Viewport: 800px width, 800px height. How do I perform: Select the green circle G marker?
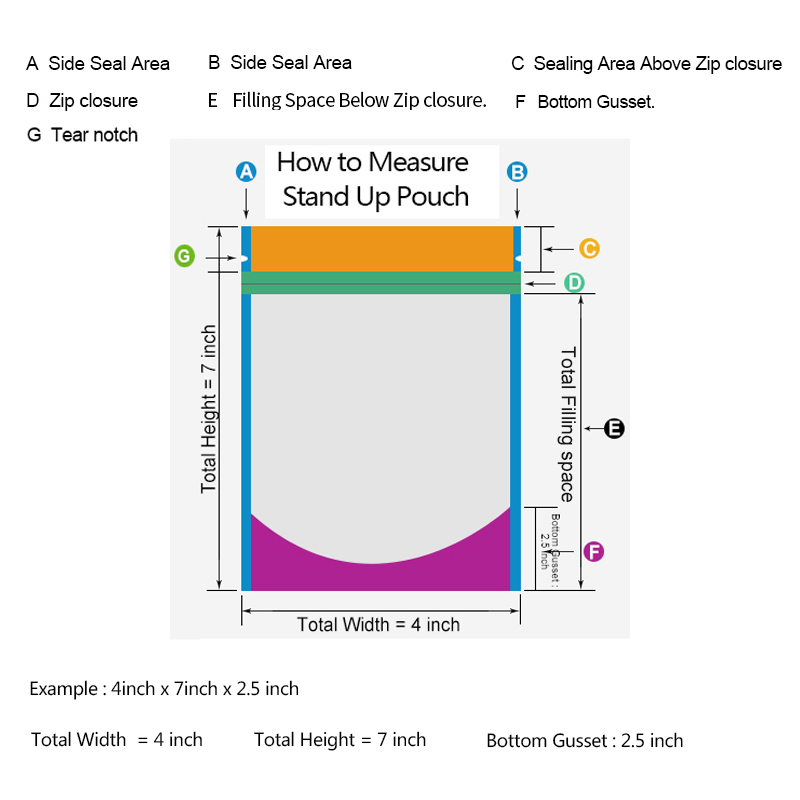tap(185, 256)
